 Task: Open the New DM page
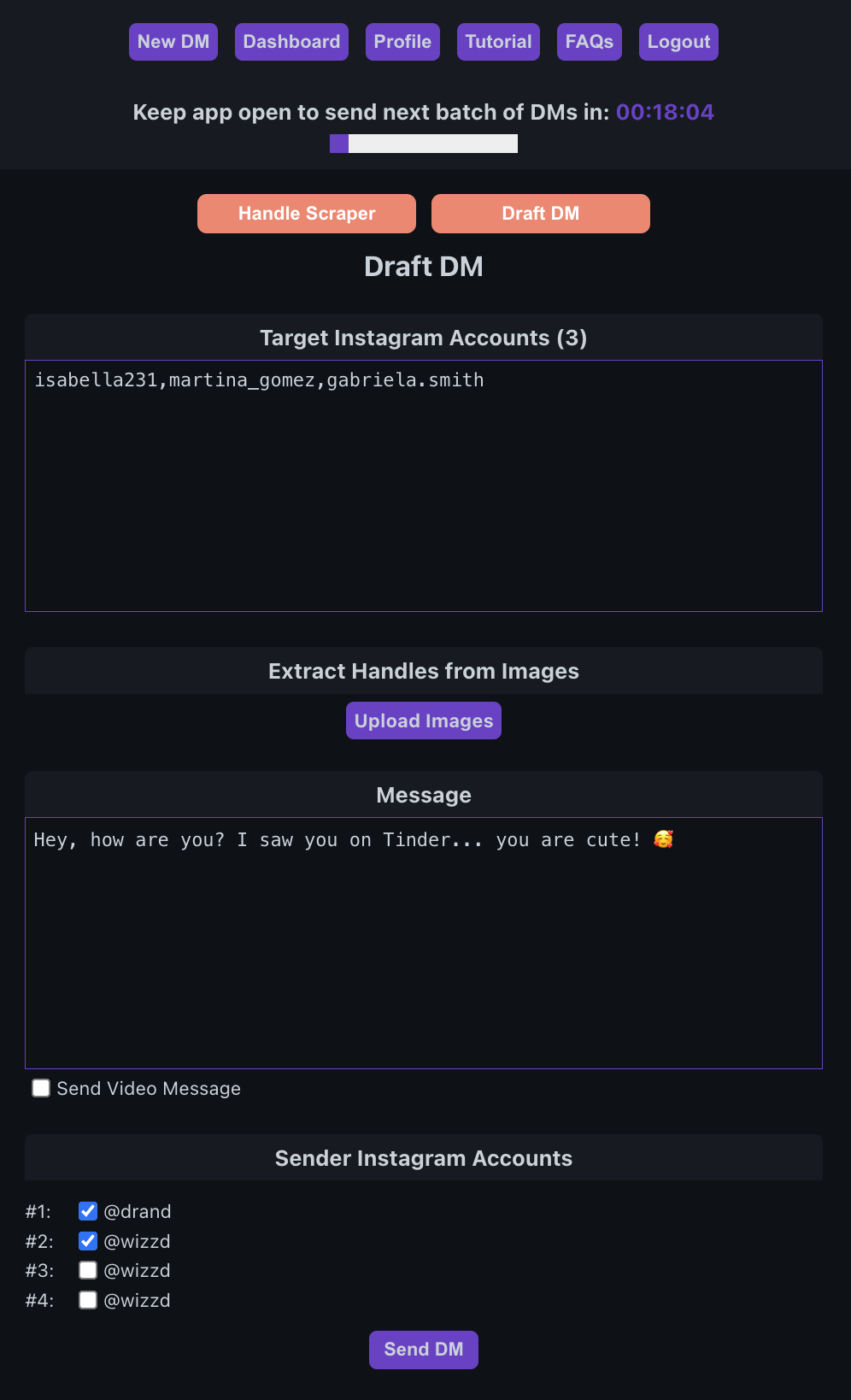point(173,42)
